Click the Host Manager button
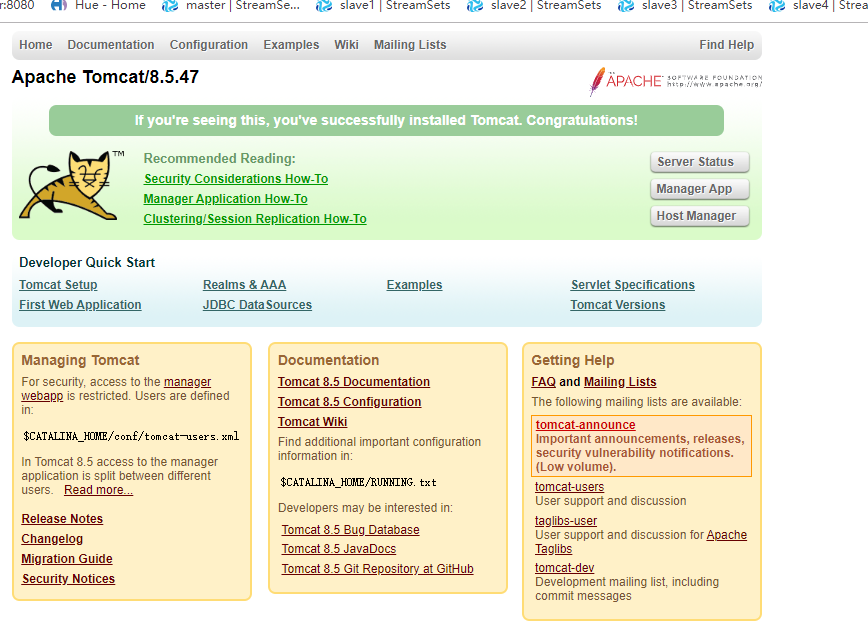 699,215
